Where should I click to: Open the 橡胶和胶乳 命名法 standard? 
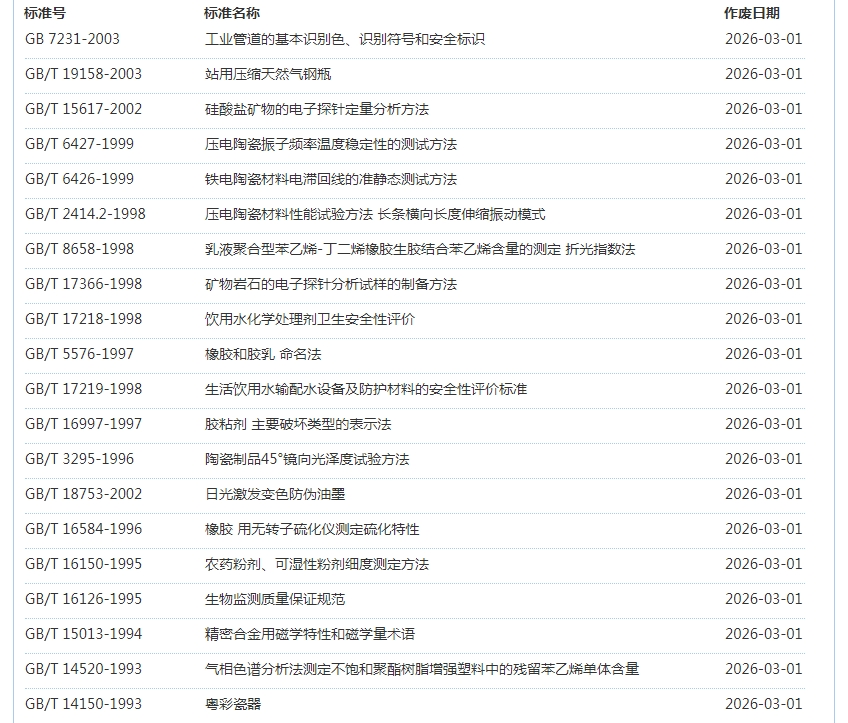point(262,354)
